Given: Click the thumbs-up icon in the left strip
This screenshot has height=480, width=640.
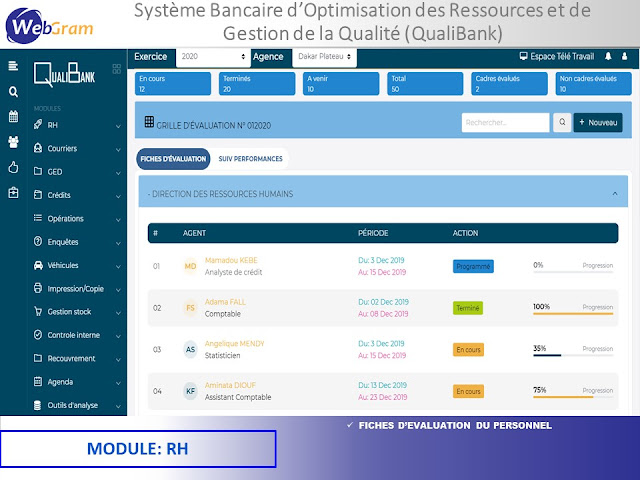Looking at the screenshot, I should (13, 167).
